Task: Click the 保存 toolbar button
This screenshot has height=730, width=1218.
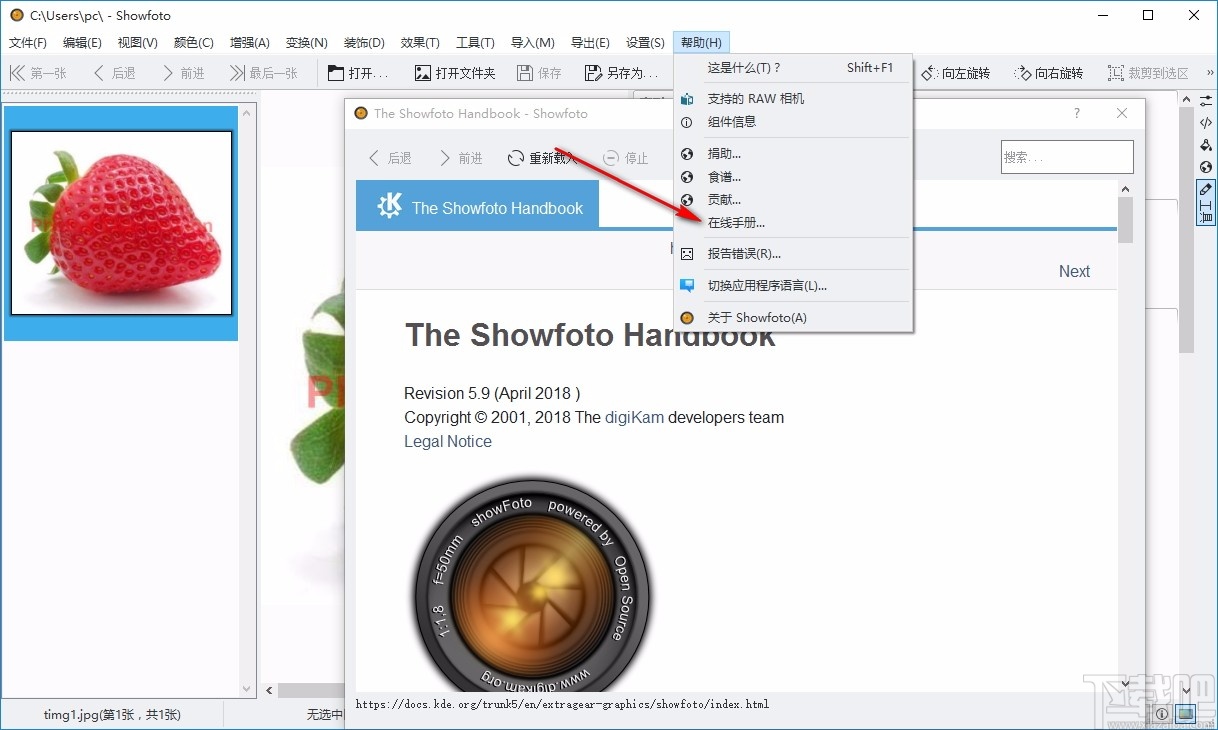Action: (x=540, y=73)
